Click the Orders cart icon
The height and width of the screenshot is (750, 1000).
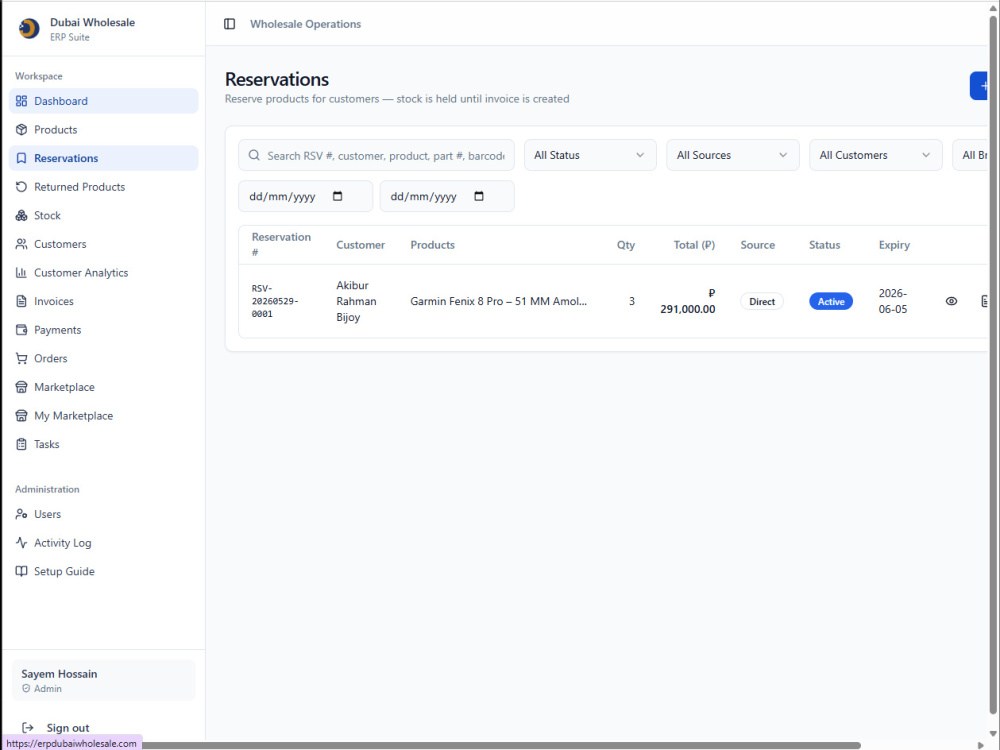(x=22, y=358)
